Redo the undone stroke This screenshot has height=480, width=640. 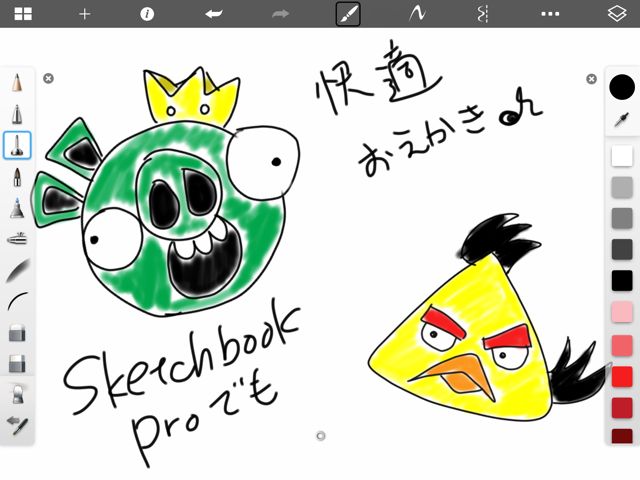[x=280, y=14]
